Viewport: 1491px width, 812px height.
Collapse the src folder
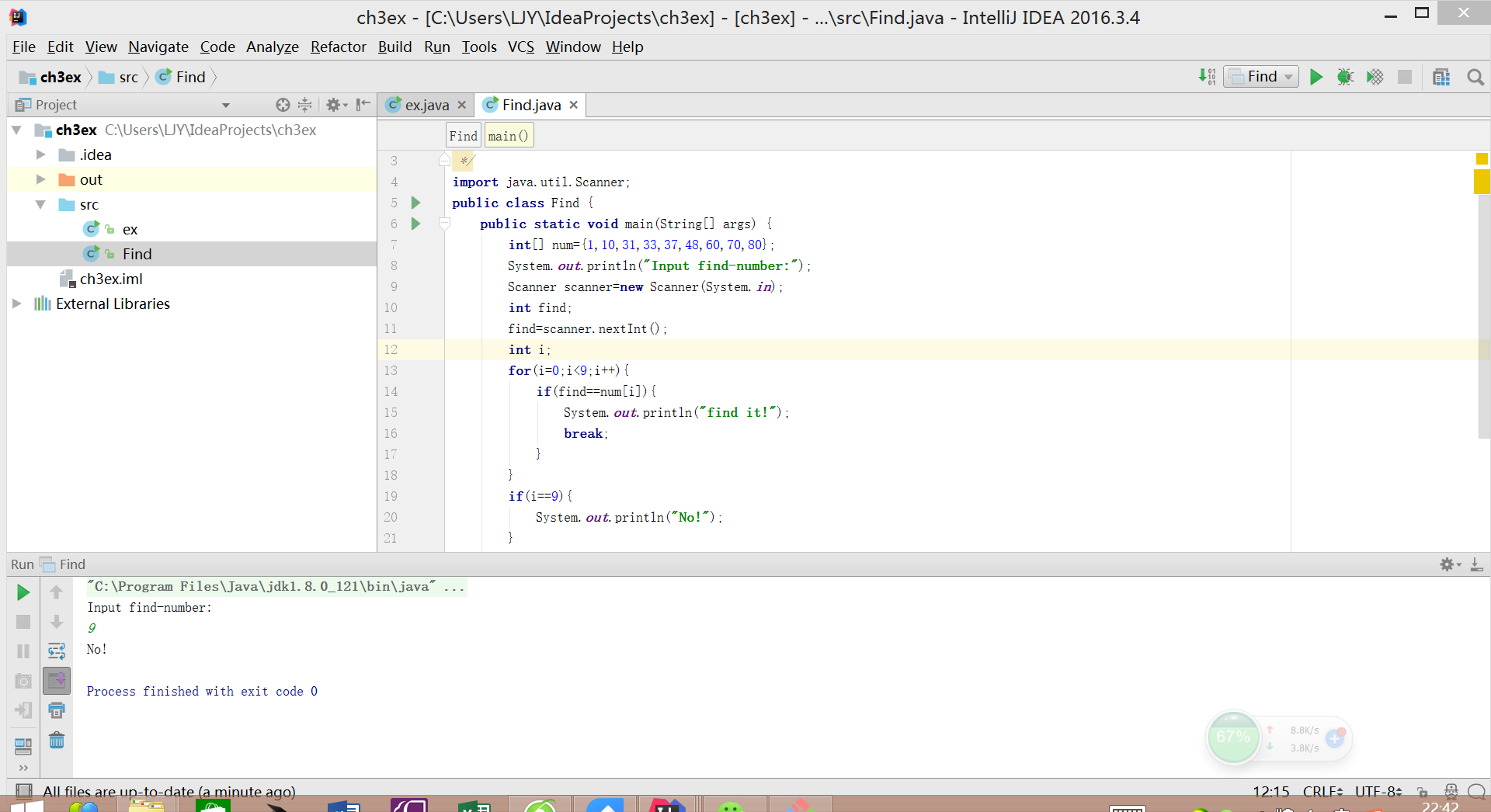pos(40,204)
